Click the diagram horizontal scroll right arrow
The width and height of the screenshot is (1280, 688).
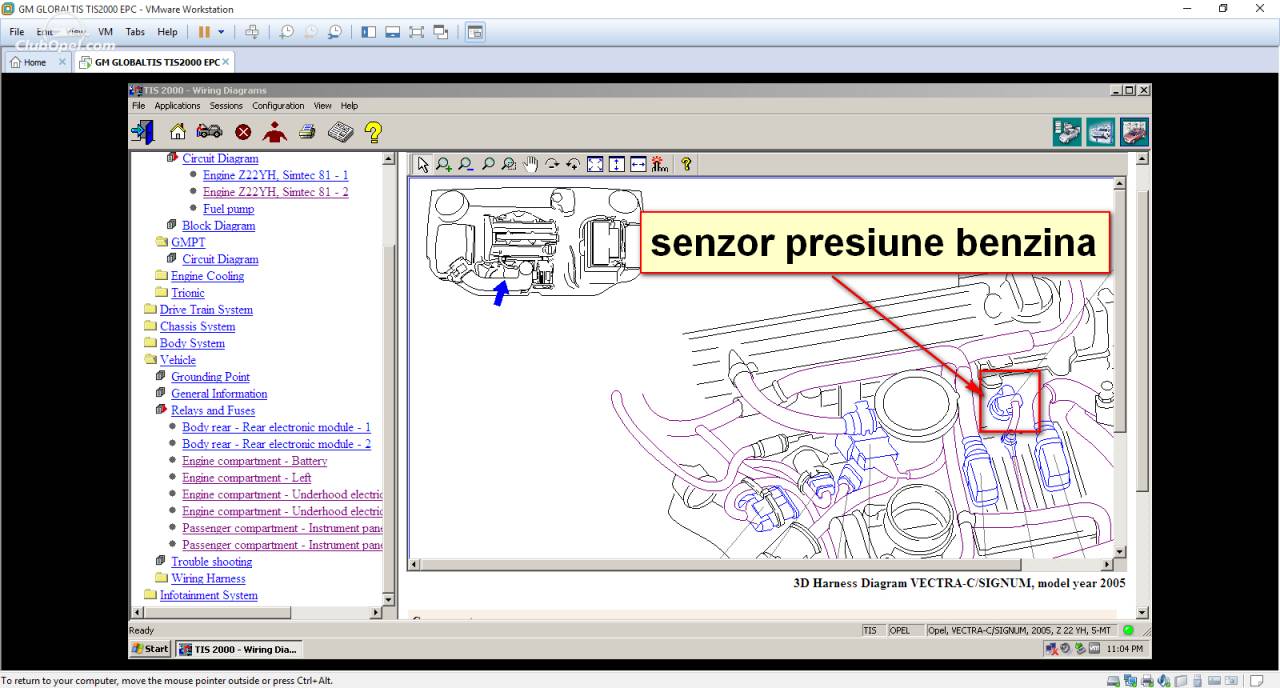pos(1106,565)
